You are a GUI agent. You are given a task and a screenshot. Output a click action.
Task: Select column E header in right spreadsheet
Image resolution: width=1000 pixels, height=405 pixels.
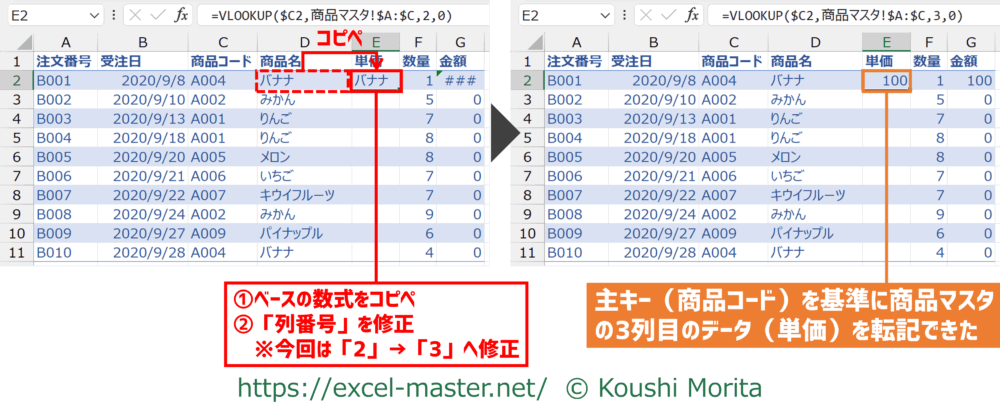coord(885,42)
